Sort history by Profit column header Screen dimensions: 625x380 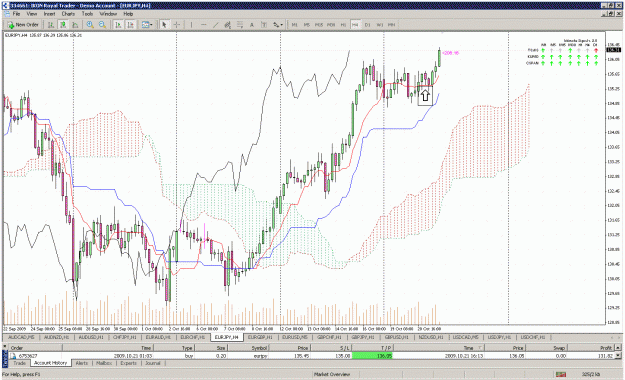tap(590, 348)
